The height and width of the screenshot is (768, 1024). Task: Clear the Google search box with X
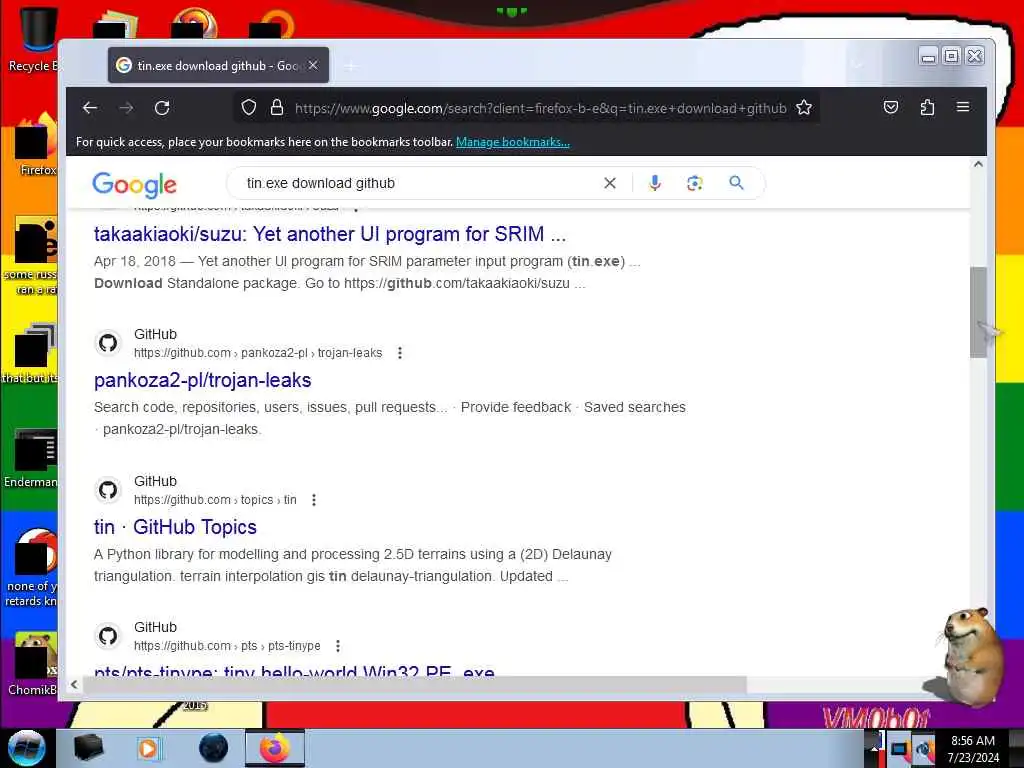click(x=609, y=184)
